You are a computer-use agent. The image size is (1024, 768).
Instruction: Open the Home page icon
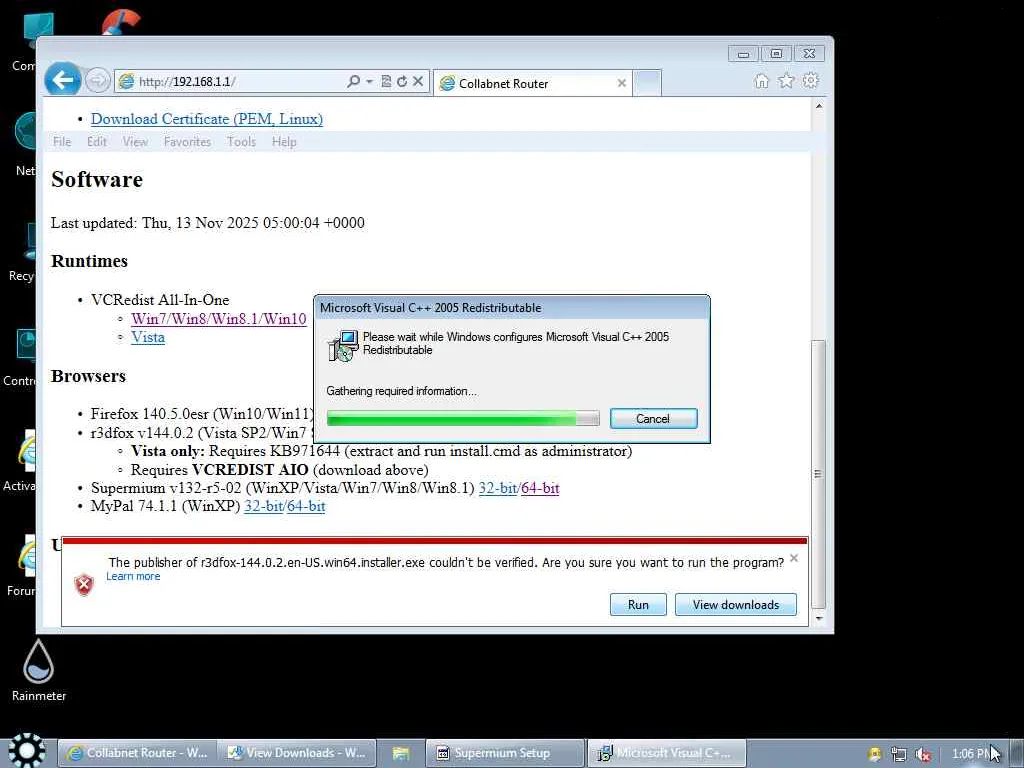pos(761,81)
